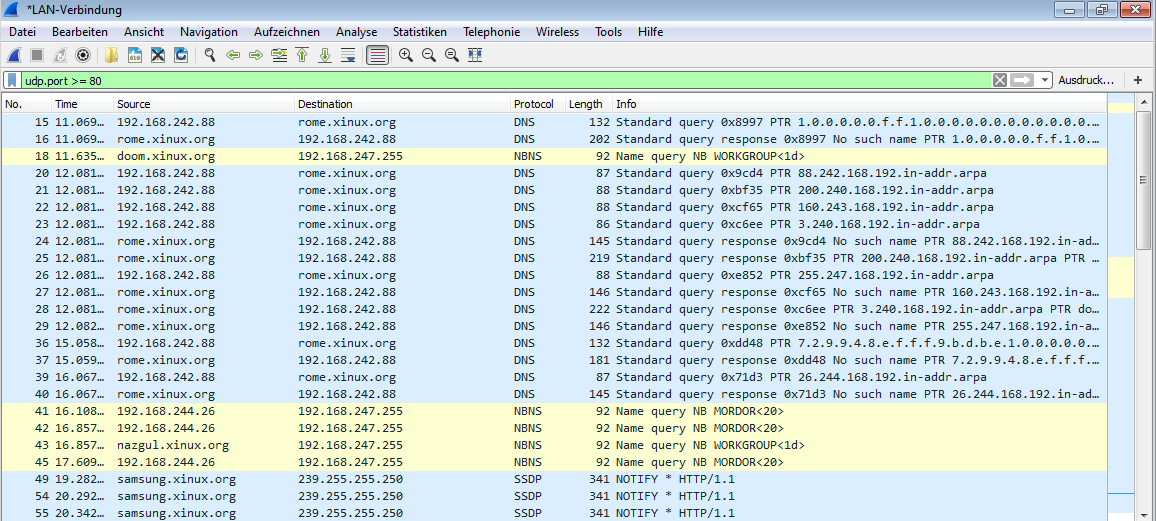This screenshot has width=1156, height=521.
Task: Toggle packet list coloring rules
Action: point(377,55)
